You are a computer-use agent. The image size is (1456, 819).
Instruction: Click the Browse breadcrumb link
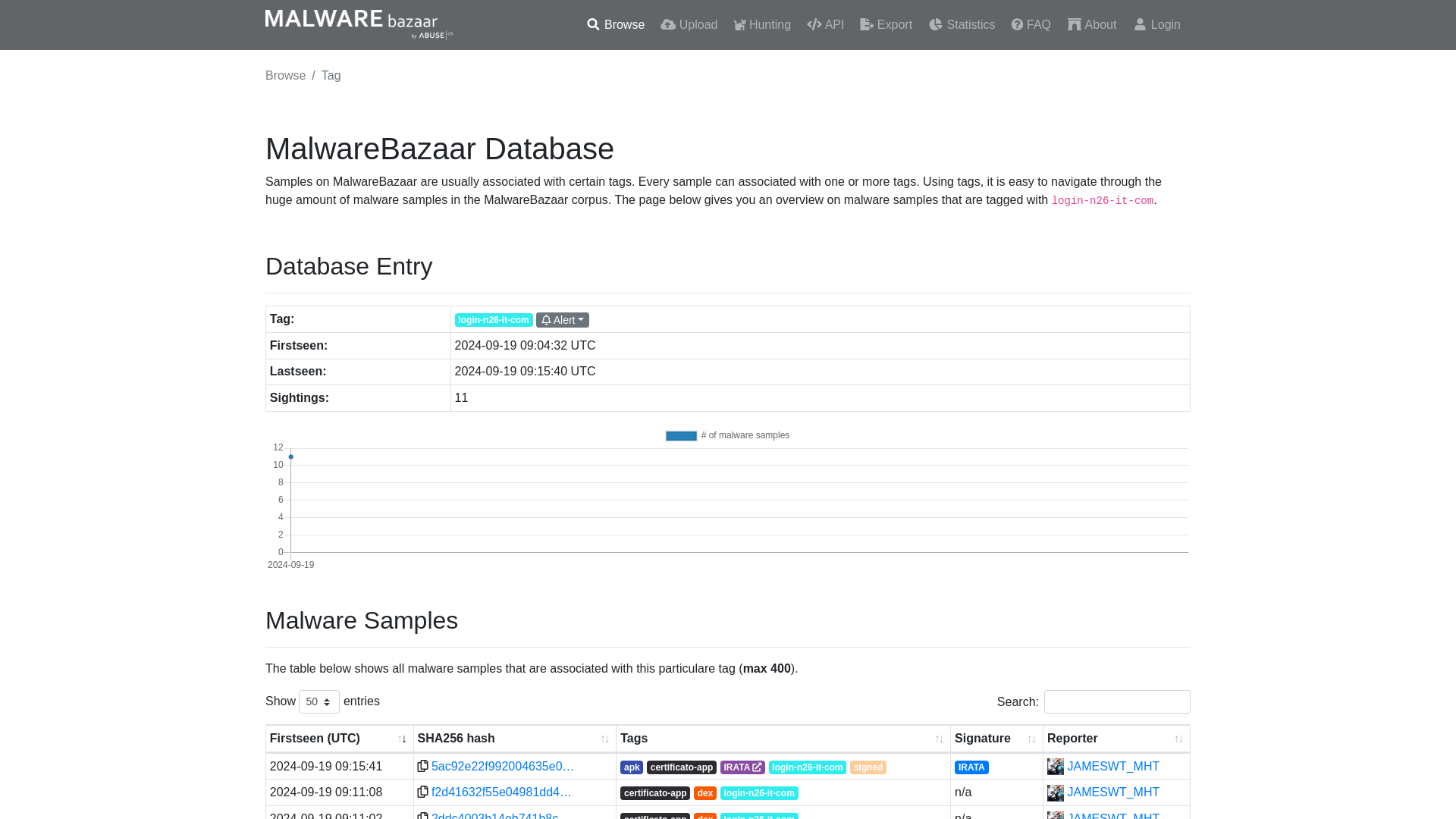(x=285, y=76)
